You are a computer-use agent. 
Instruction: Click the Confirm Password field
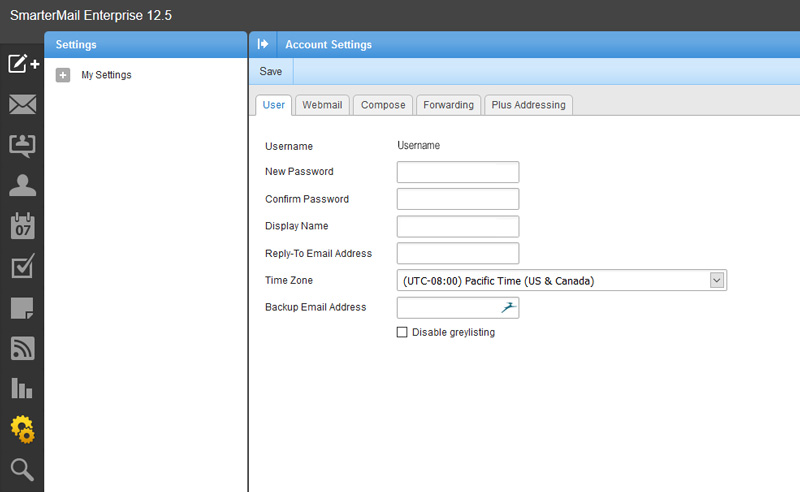tap(458, 199)
